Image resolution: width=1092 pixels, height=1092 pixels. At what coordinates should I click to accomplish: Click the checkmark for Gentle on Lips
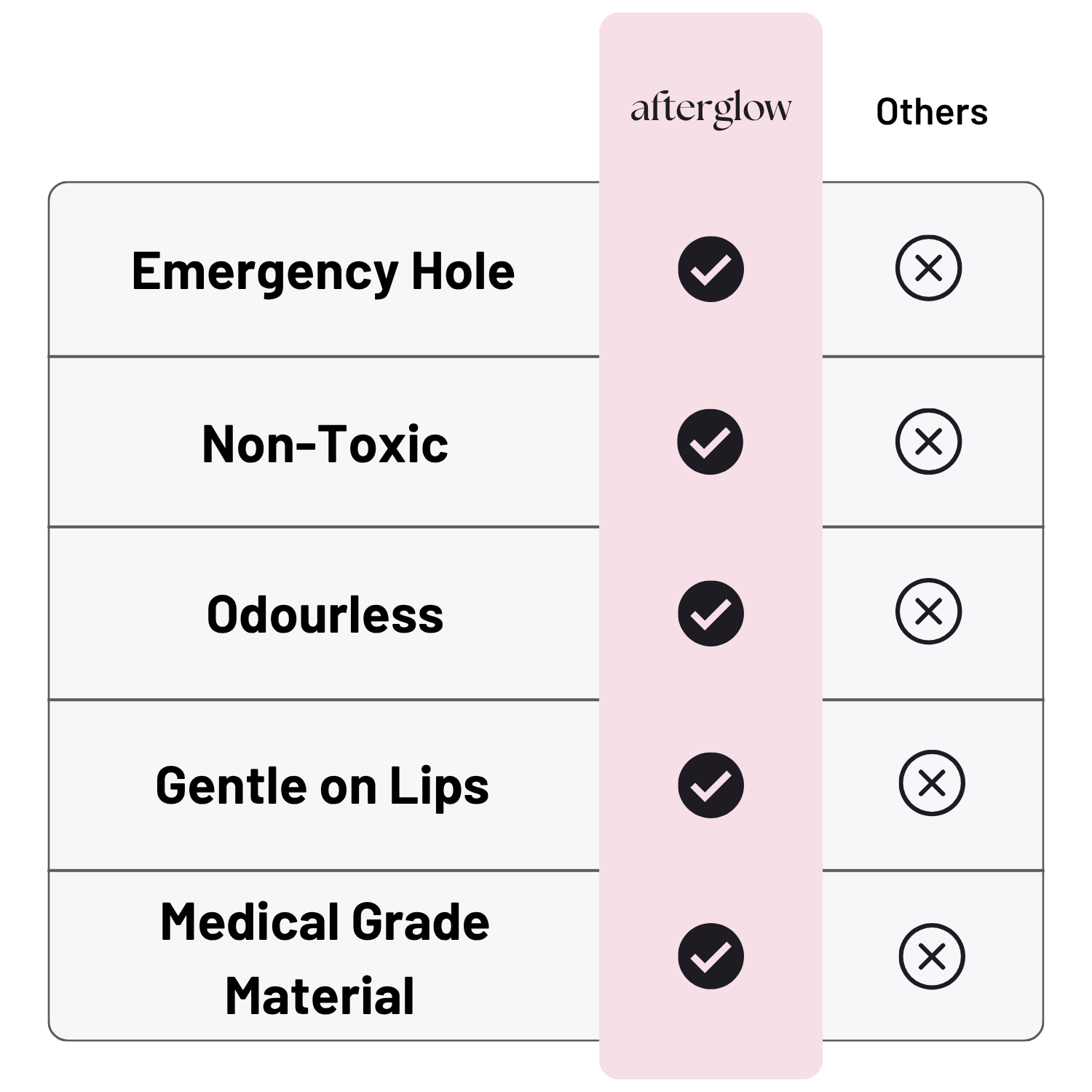tap(711, 785)
